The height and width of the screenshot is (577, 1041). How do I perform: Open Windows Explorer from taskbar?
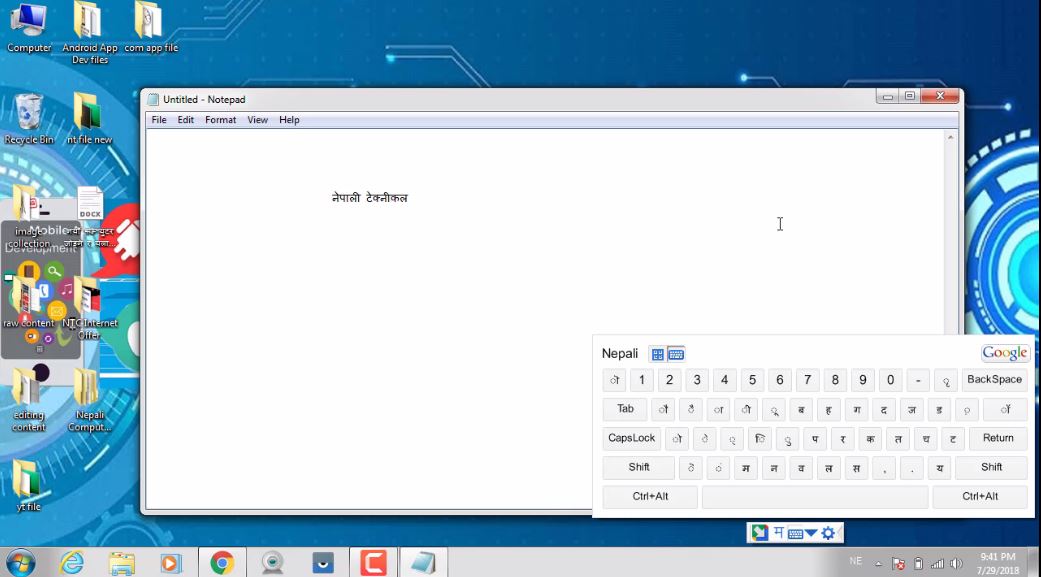(x=121, y=563)
